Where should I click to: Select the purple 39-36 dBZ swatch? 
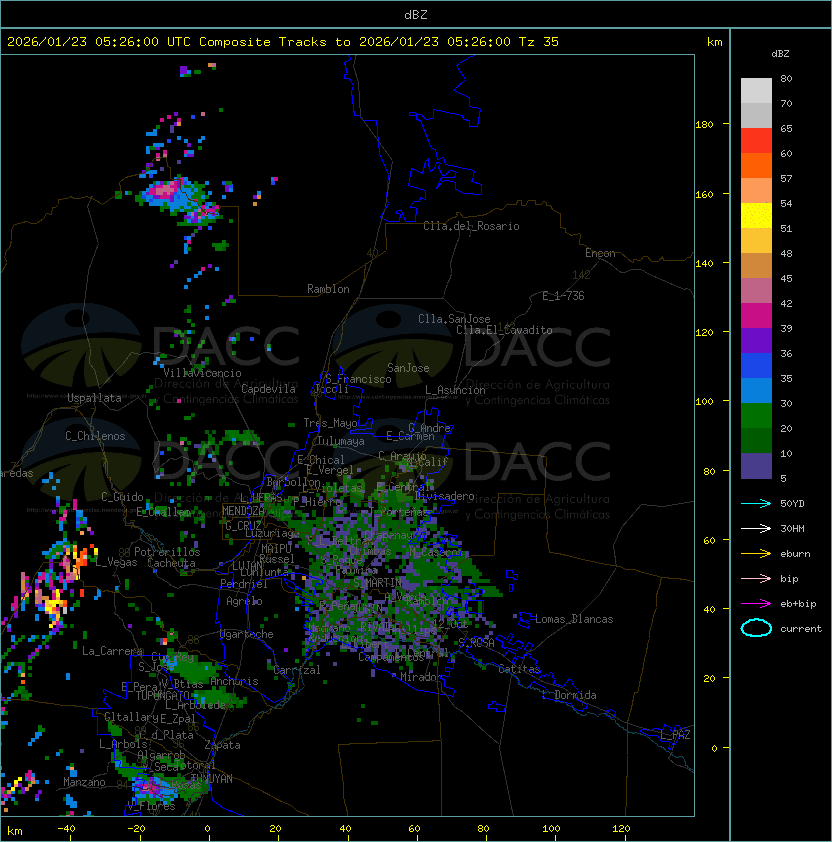756,340
